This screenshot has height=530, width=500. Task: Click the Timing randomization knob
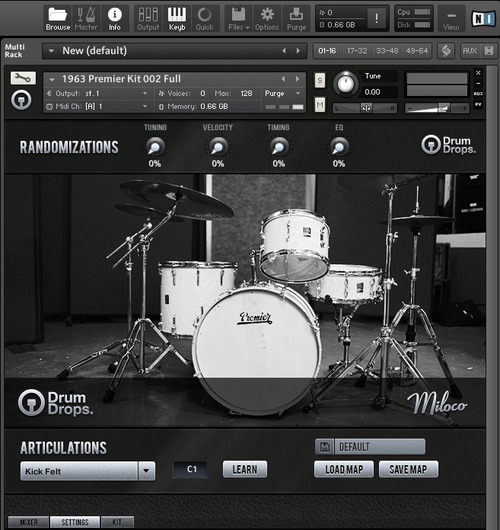279,147
